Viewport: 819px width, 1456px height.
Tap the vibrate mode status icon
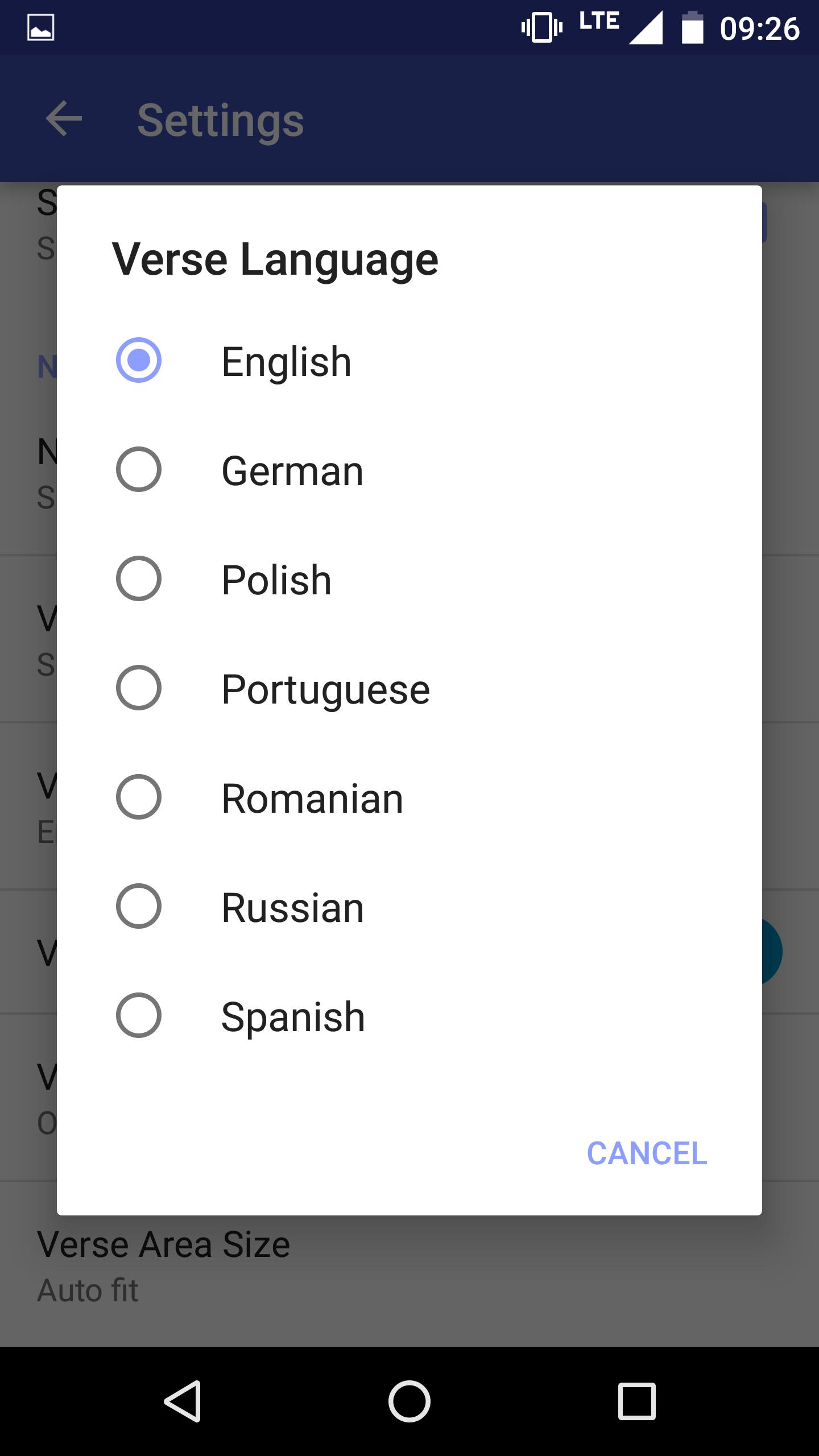(x=541, y=27)
